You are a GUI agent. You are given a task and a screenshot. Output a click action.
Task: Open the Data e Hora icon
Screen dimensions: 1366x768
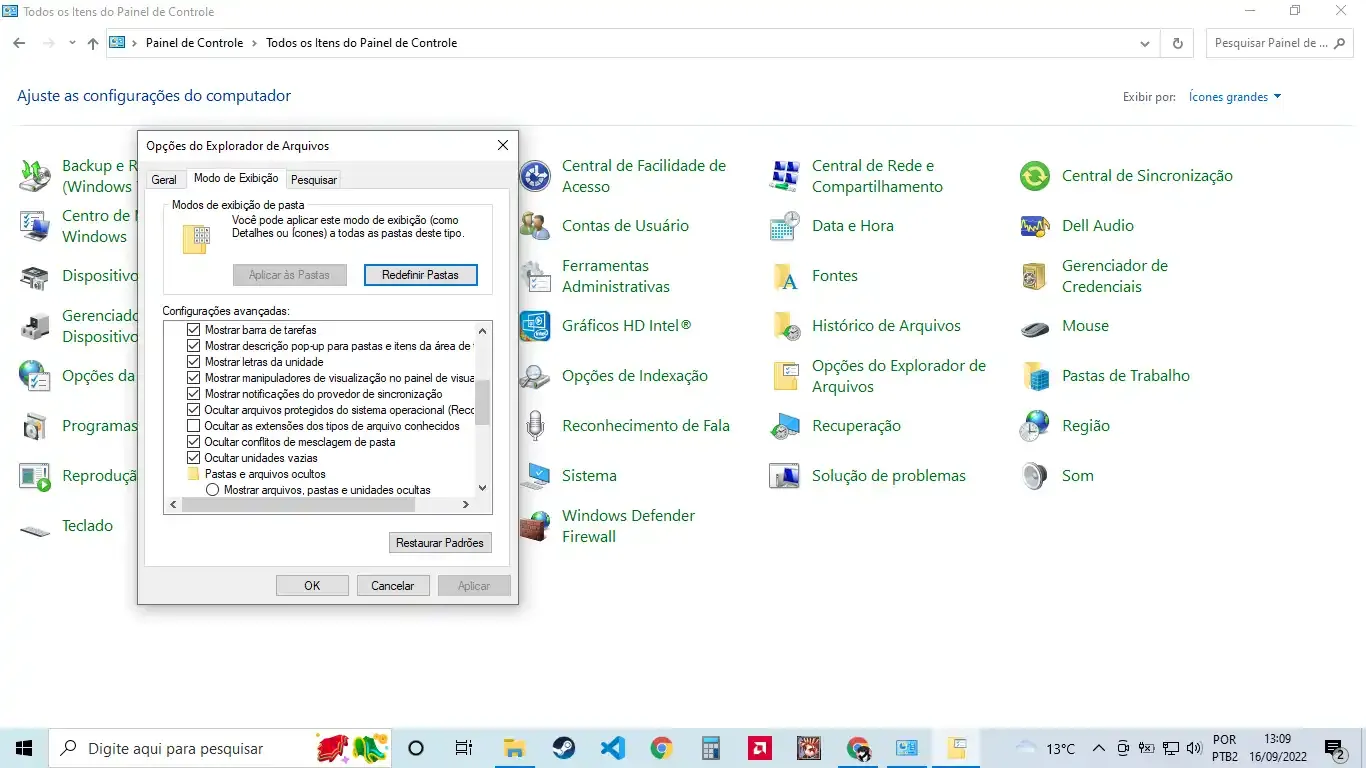[785, 226]
